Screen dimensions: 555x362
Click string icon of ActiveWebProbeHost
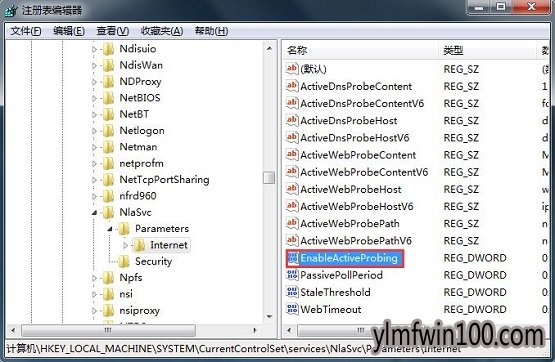[292, 189]
